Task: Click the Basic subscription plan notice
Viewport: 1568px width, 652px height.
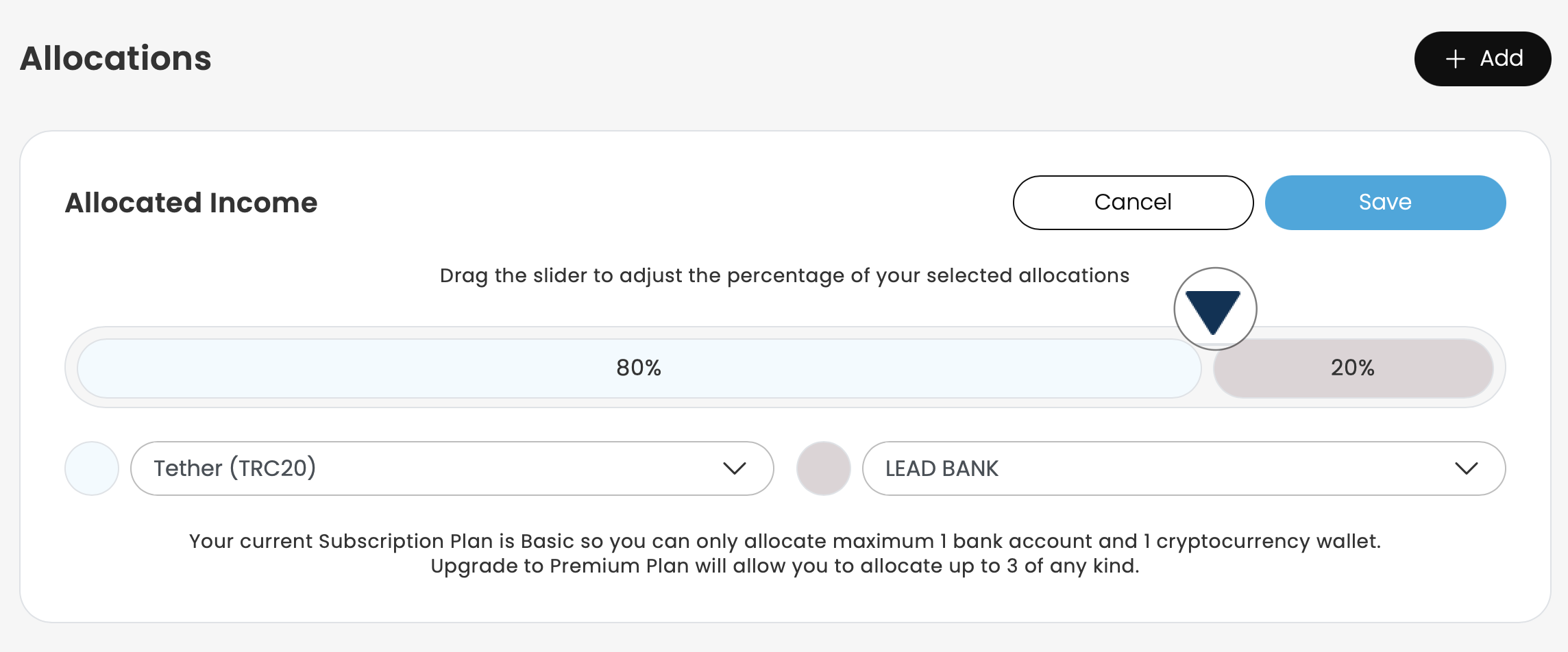Action: (784, 541)
